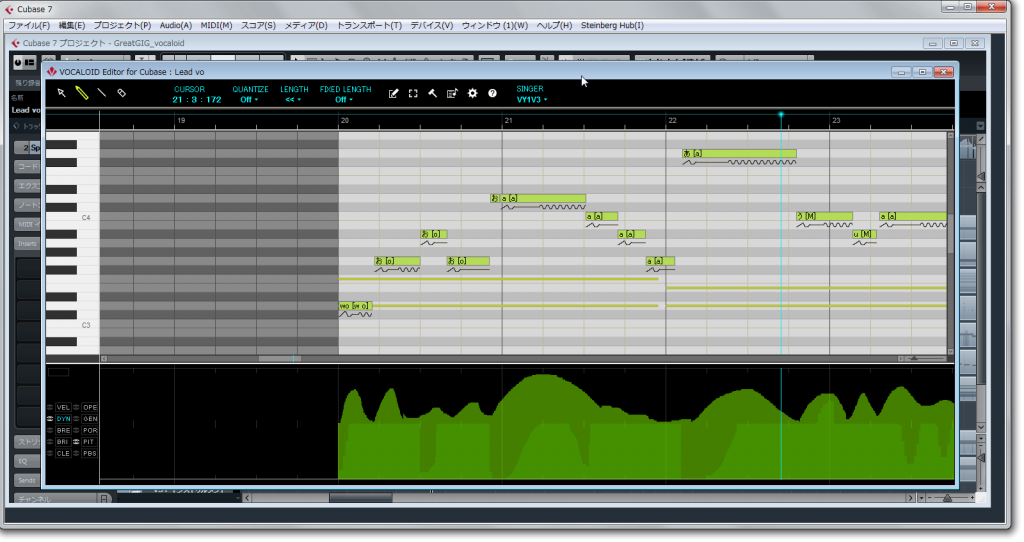Click the piano roll horizontal scrollbar thumb
Viewport: 1024px width, 542px height.
pos(280,359)
